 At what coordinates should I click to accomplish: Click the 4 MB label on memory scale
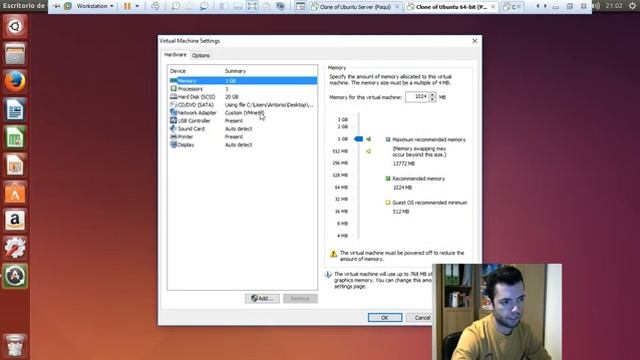point(342,236)
